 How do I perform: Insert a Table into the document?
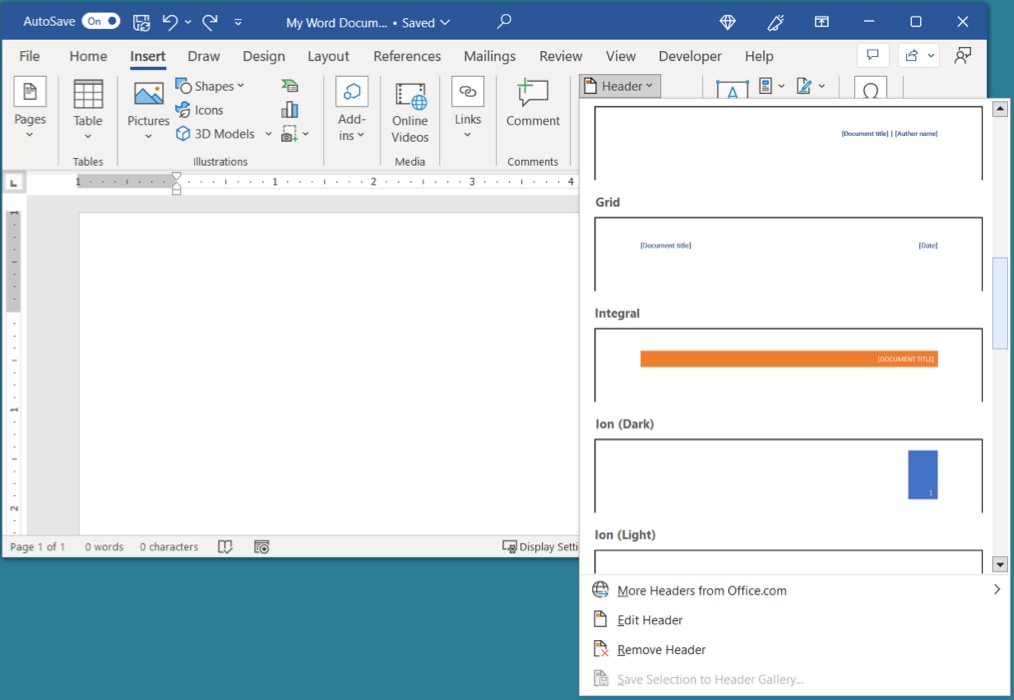(88, 110)
